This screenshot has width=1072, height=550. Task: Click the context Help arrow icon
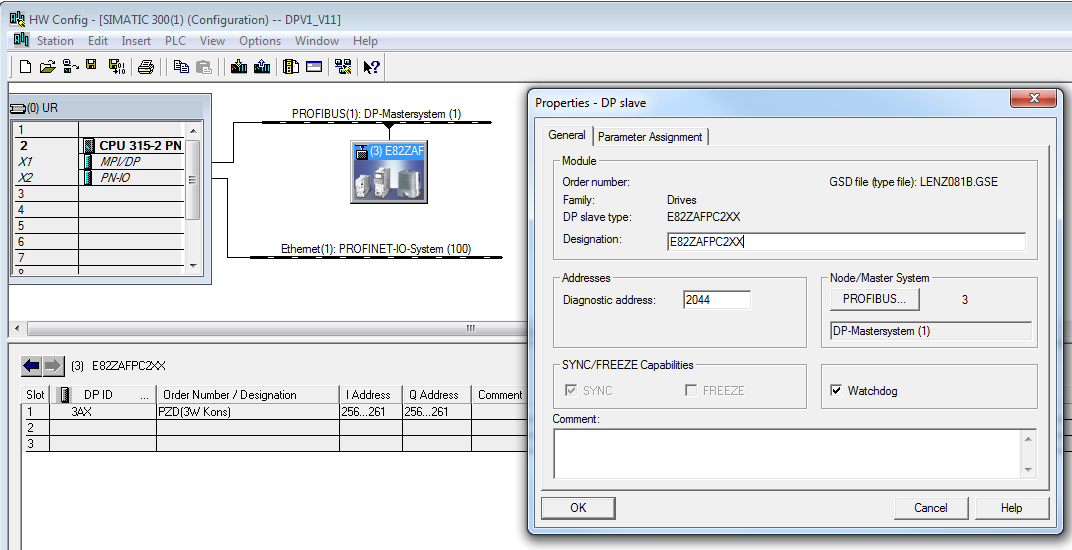[371, 67]
